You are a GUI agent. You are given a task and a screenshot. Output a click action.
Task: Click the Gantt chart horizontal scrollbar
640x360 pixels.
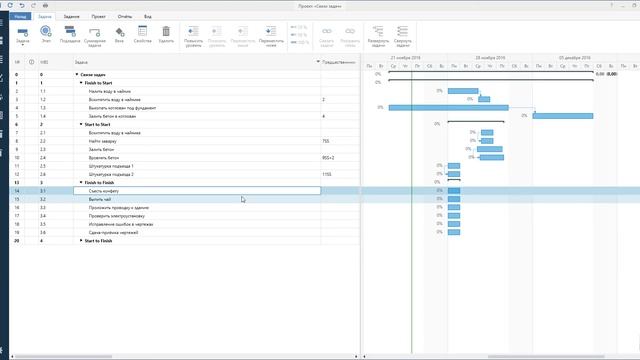click(546, 357)
